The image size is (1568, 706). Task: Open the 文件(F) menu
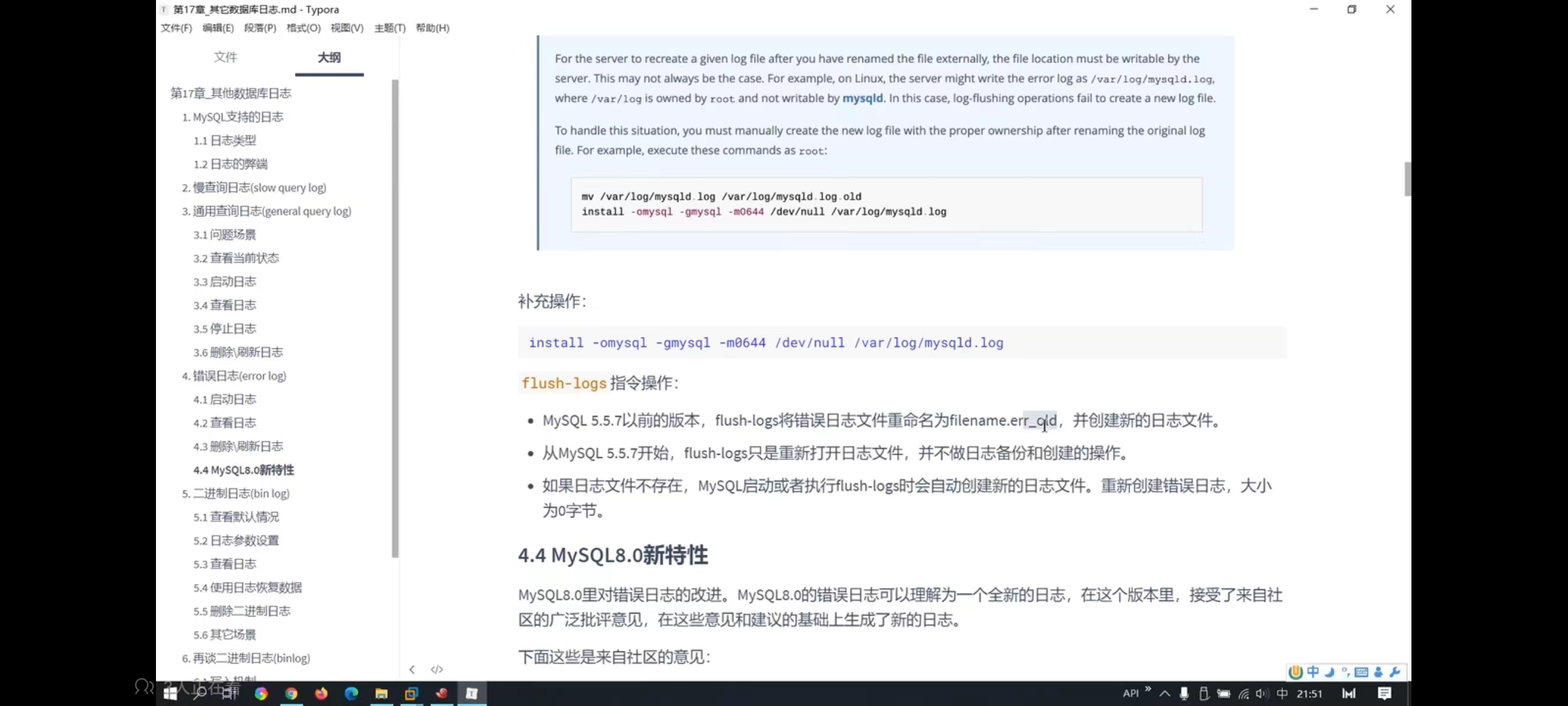(x=176, y=28)
